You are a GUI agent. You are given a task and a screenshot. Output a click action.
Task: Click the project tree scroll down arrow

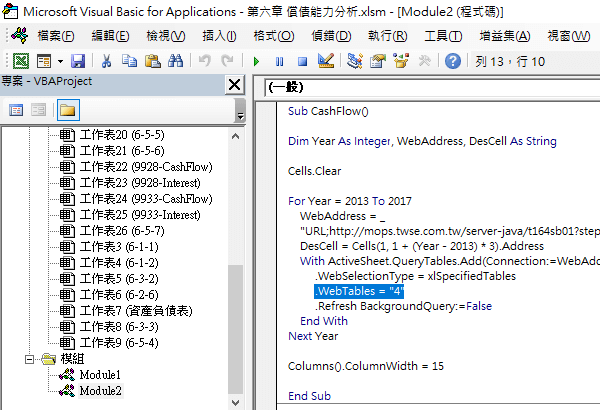click(x=236, y=403)
